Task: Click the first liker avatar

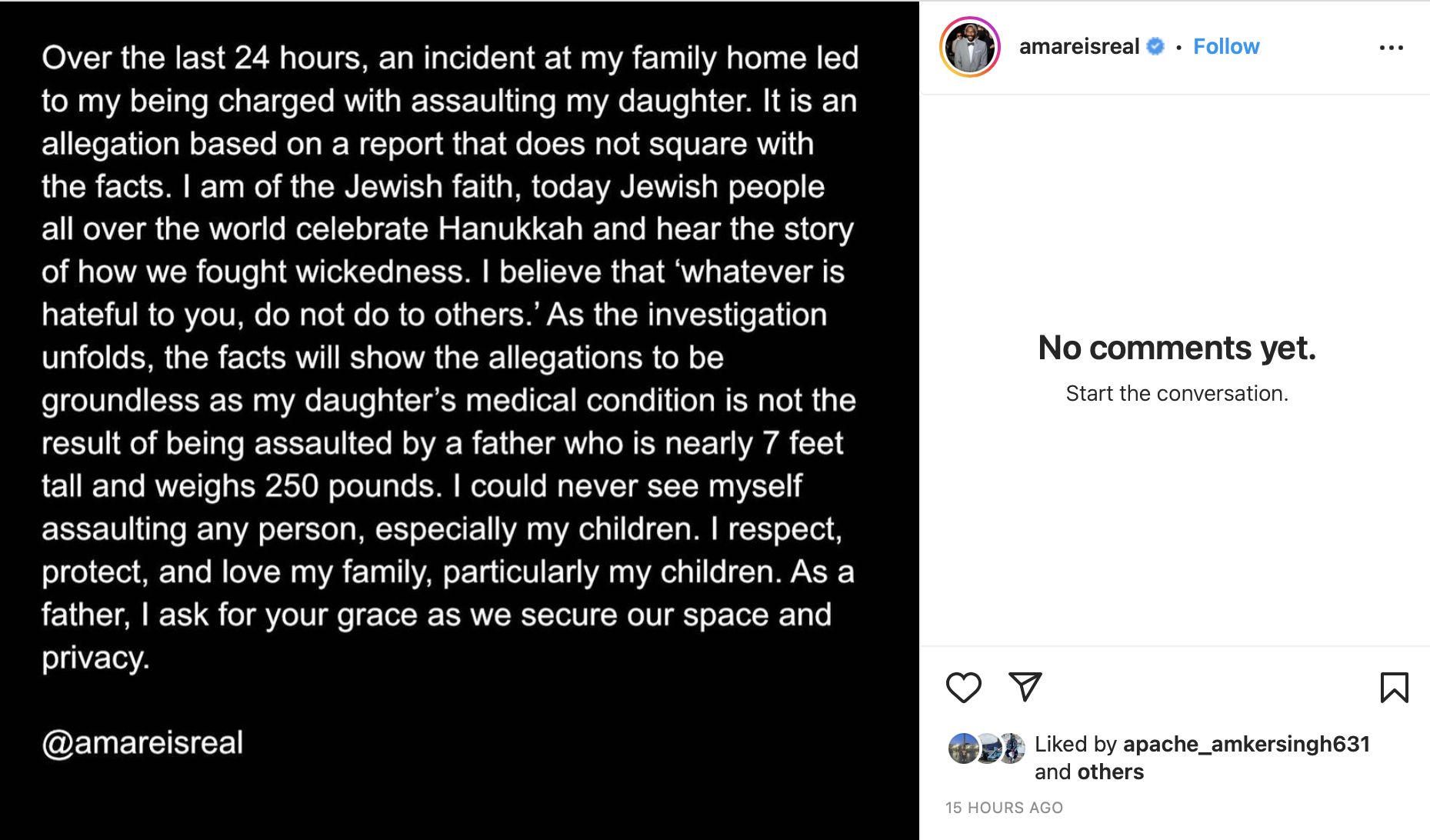Action: point(963,748)
